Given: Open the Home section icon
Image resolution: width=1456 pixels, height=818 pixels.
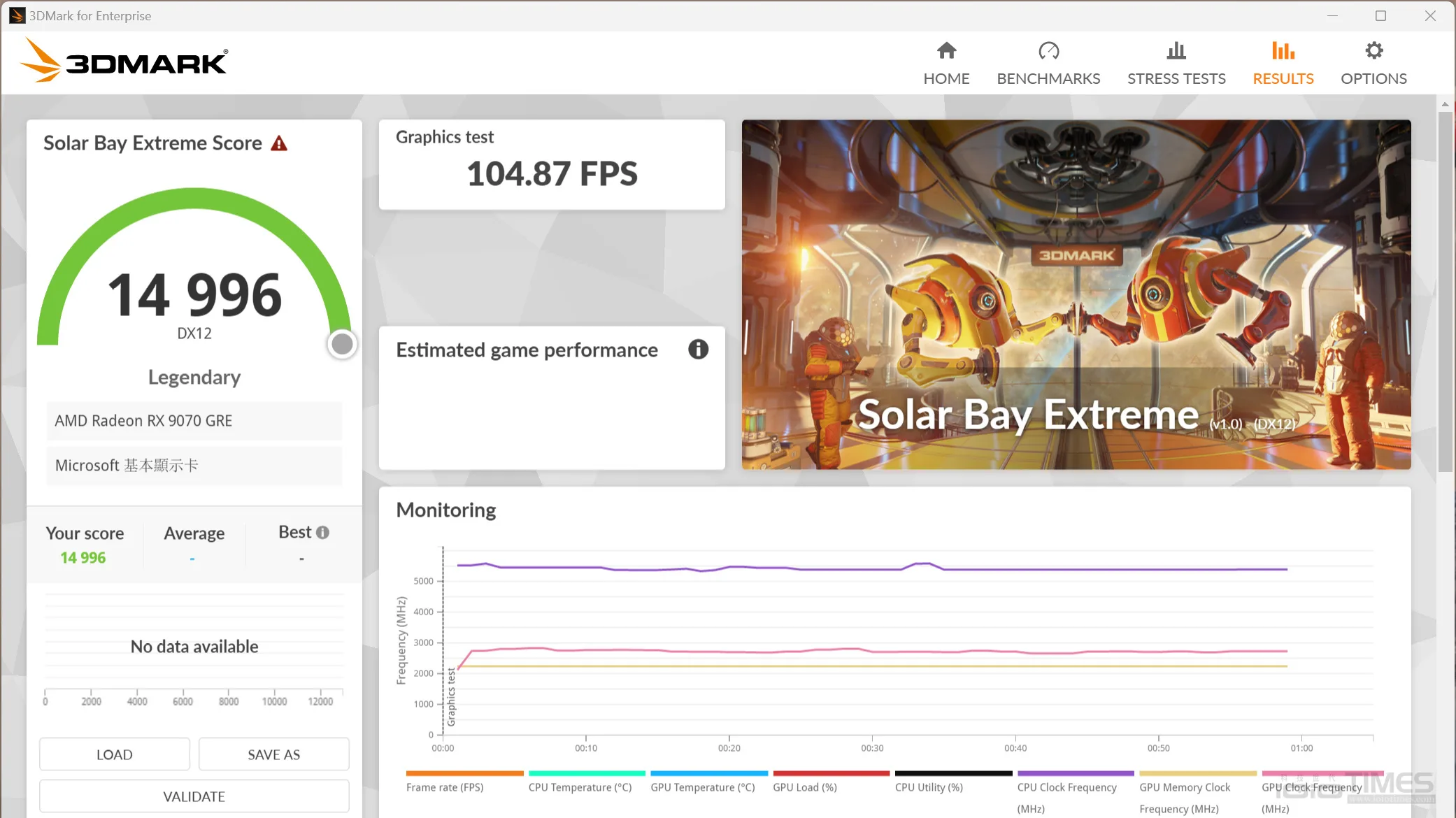Looking at the screenshot, I should click(x=946, y=50).
